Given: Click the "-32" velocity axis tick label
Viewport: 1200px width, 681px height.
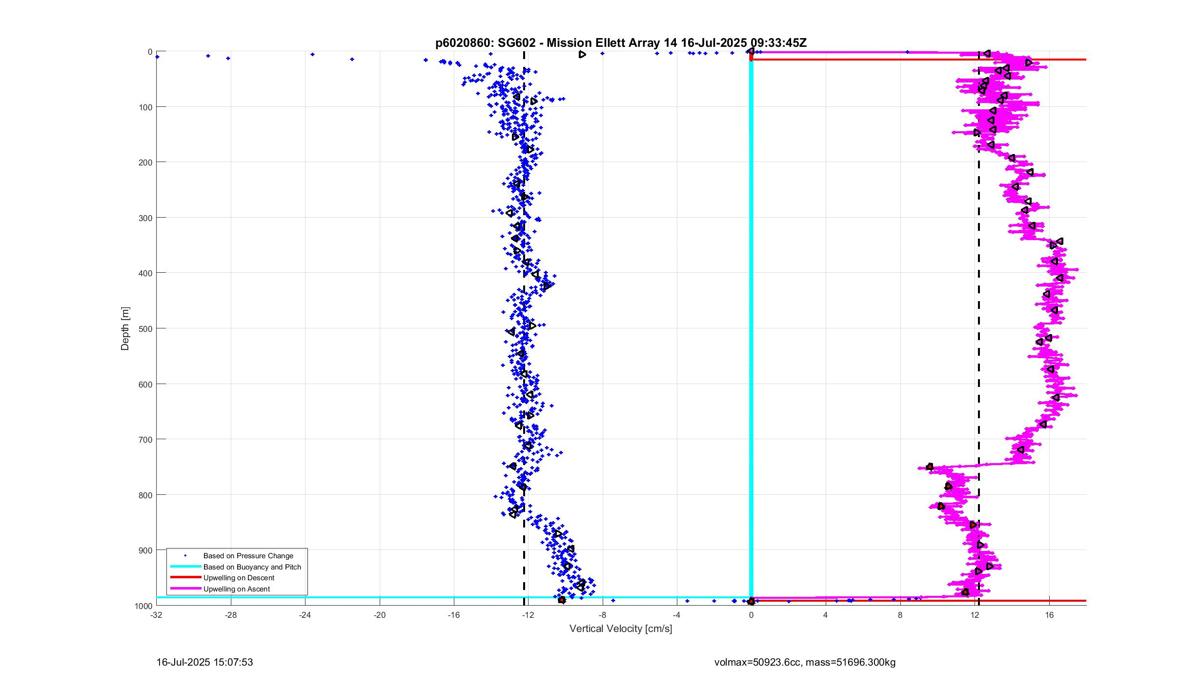Looking at the screenshot, I should [x=156, y=615].
